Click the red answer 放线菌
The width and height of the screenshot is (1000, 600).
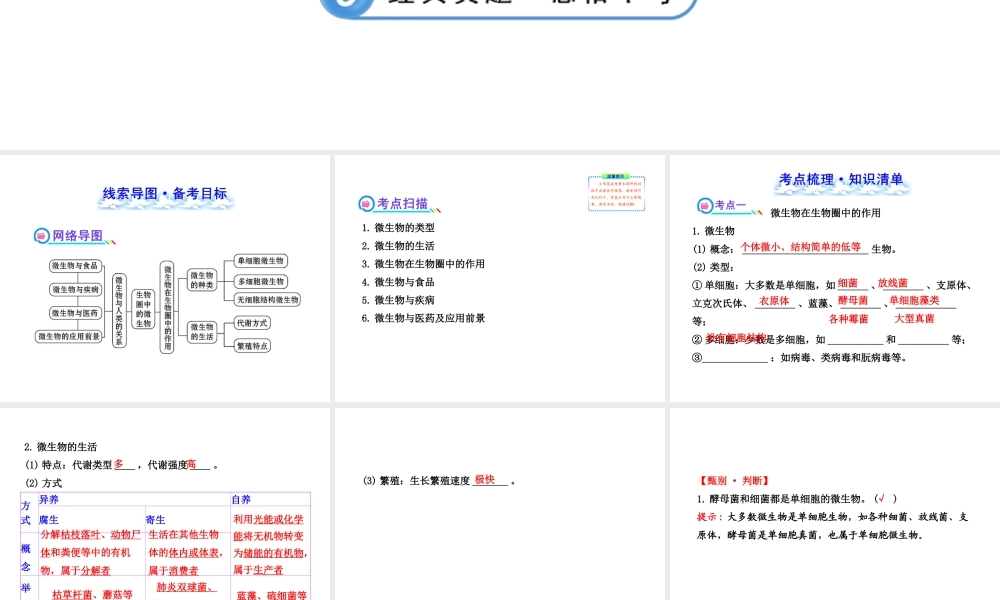892,283
